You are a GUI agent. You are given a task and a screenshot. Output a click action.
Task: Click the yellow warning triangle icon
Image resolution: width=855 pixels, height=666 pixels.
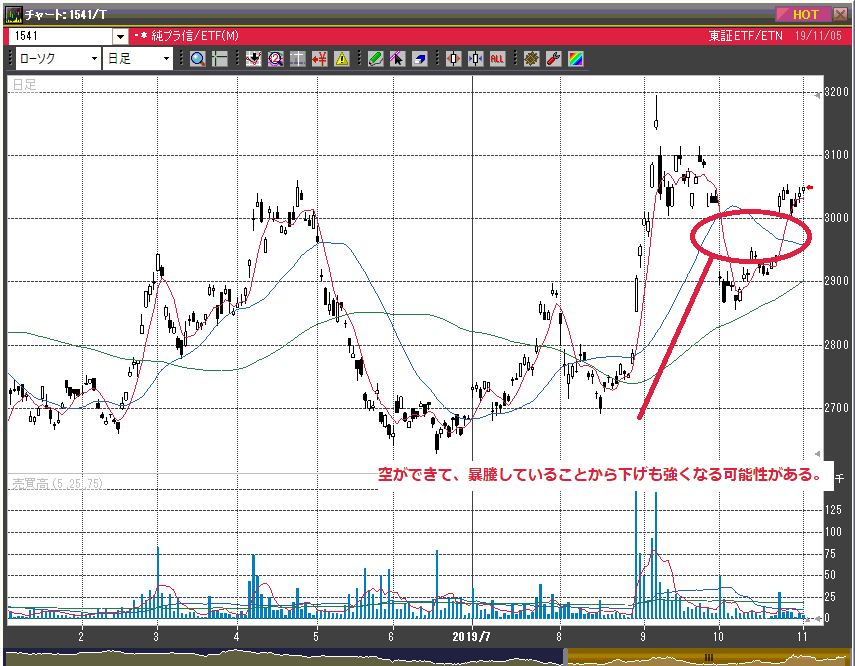[341, 58]
